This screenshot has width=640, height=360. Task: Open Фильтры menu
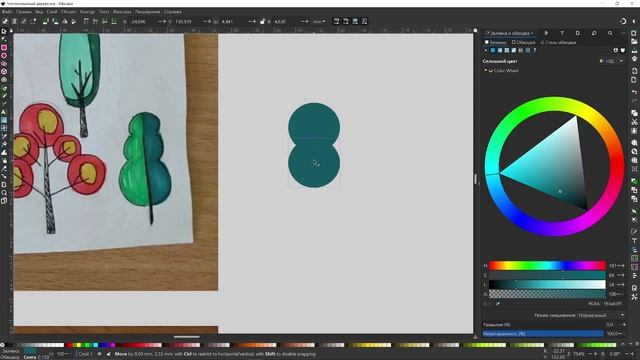click(122, 12)
